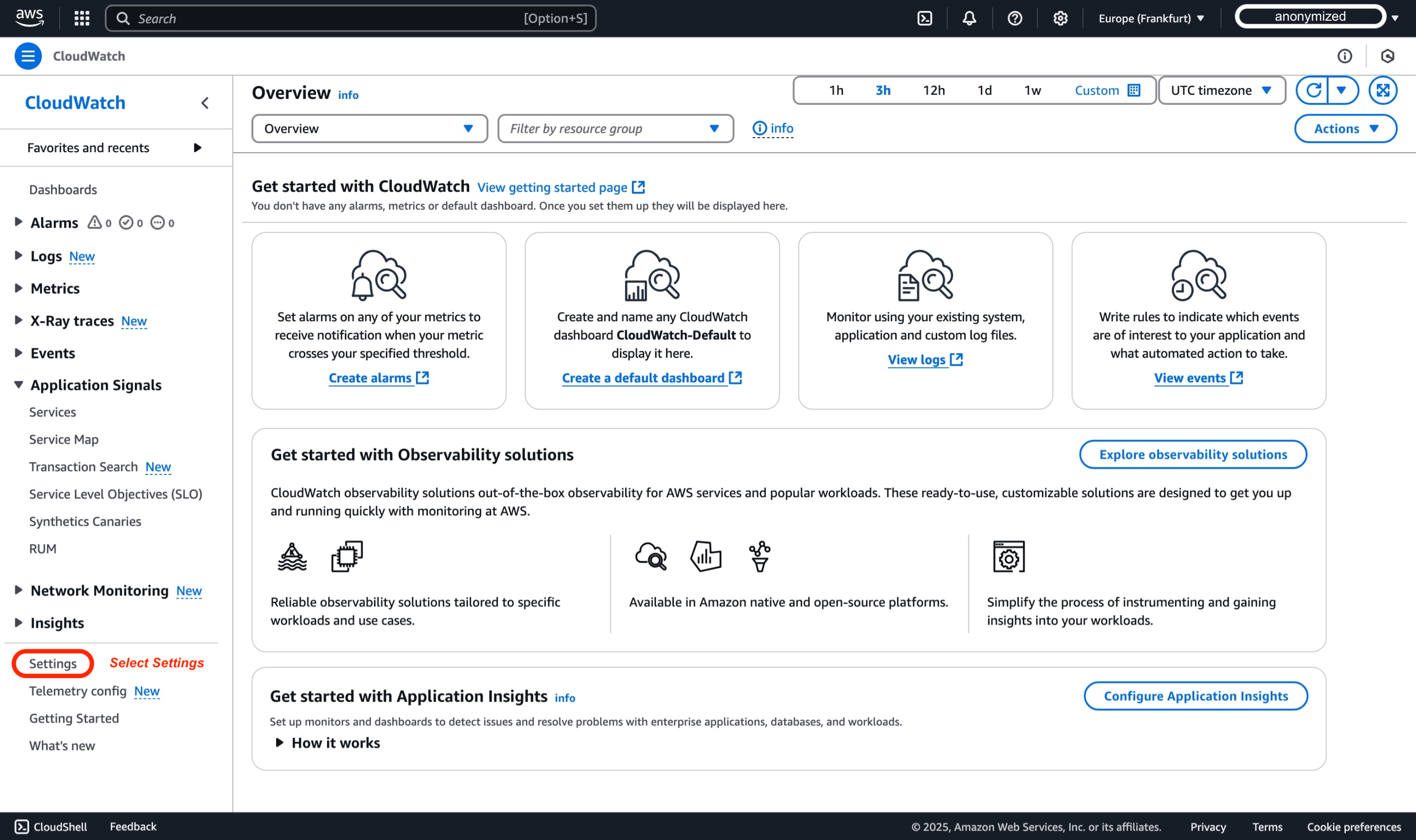Expand the Insights navigation section
The width and height of the screenshot is (1416, 840).
pyautogui.click(x=18, y=623)
